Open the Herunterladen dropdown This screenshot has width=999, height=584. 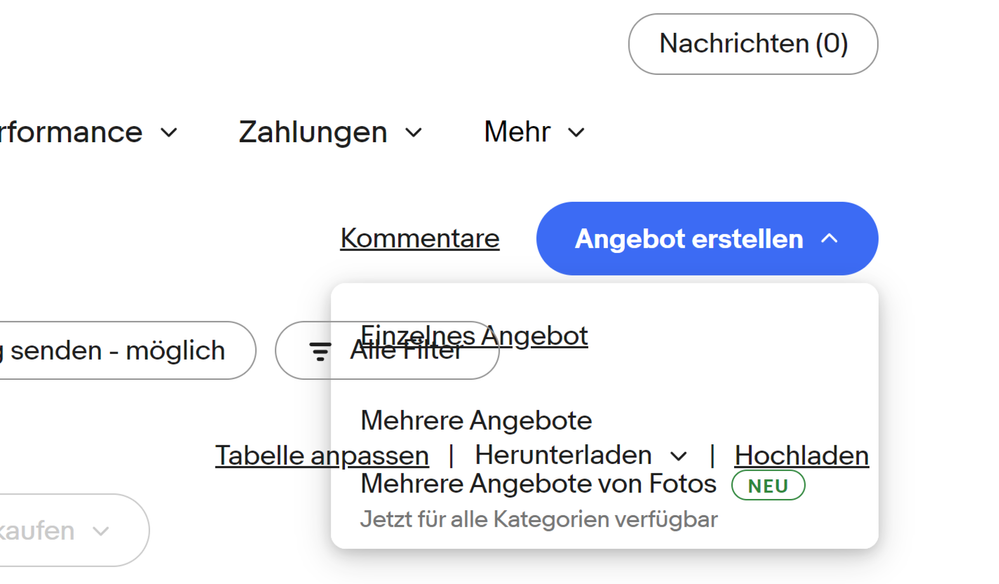[565, 455]
